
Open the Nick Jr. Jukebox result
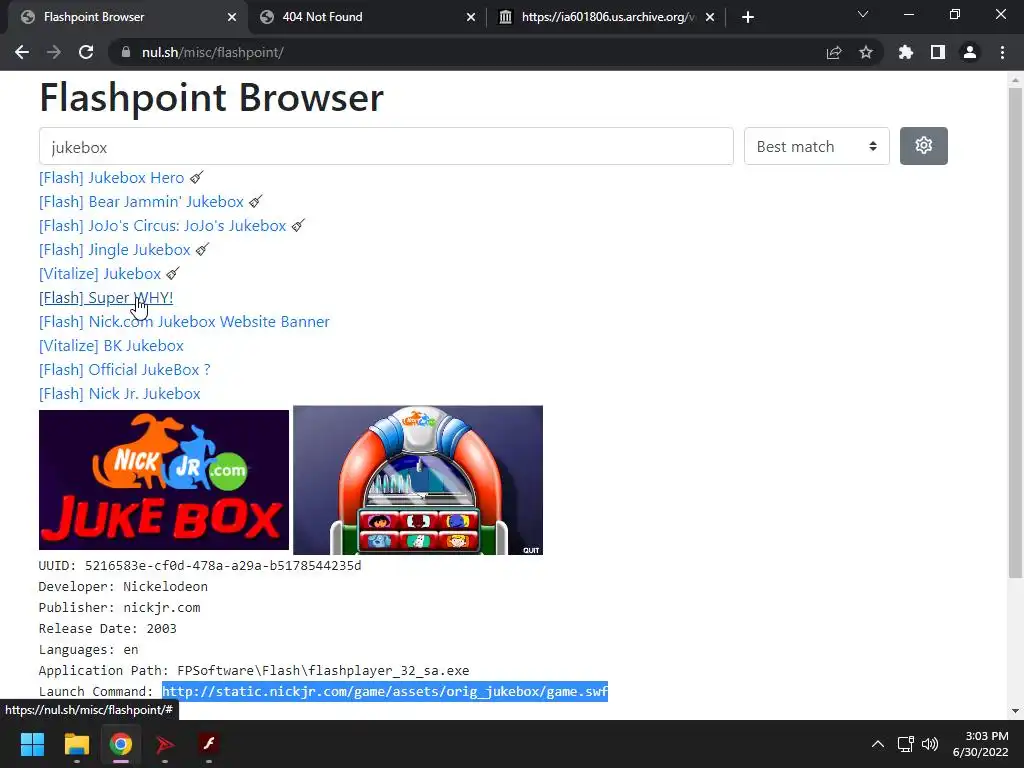pos(120,394)
